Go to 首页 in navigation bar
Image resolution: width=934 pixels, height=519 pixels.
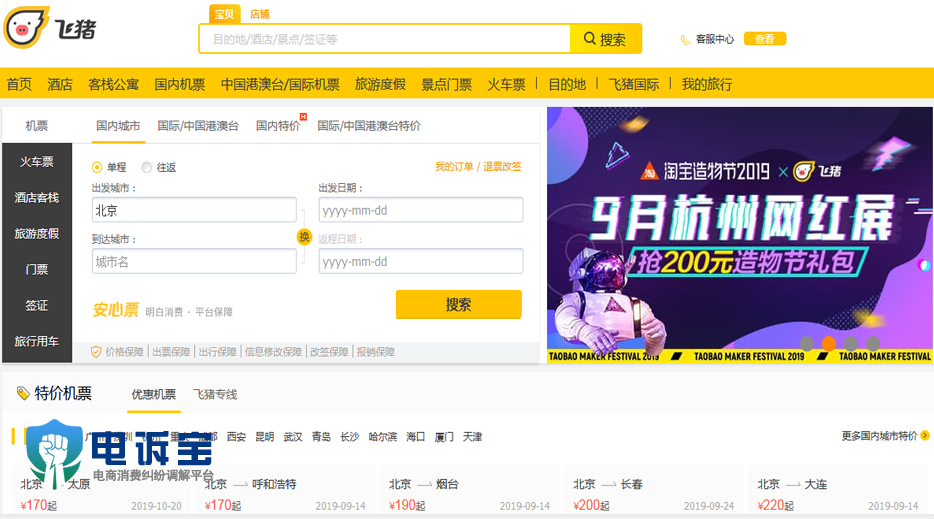pos(19,84)
